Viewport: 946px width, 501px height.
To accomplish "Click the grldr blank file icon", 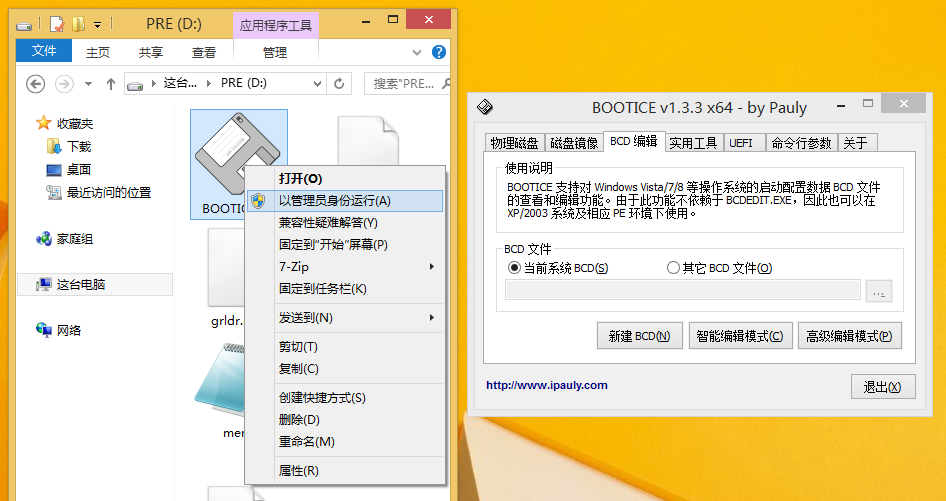I will point(226,269).
